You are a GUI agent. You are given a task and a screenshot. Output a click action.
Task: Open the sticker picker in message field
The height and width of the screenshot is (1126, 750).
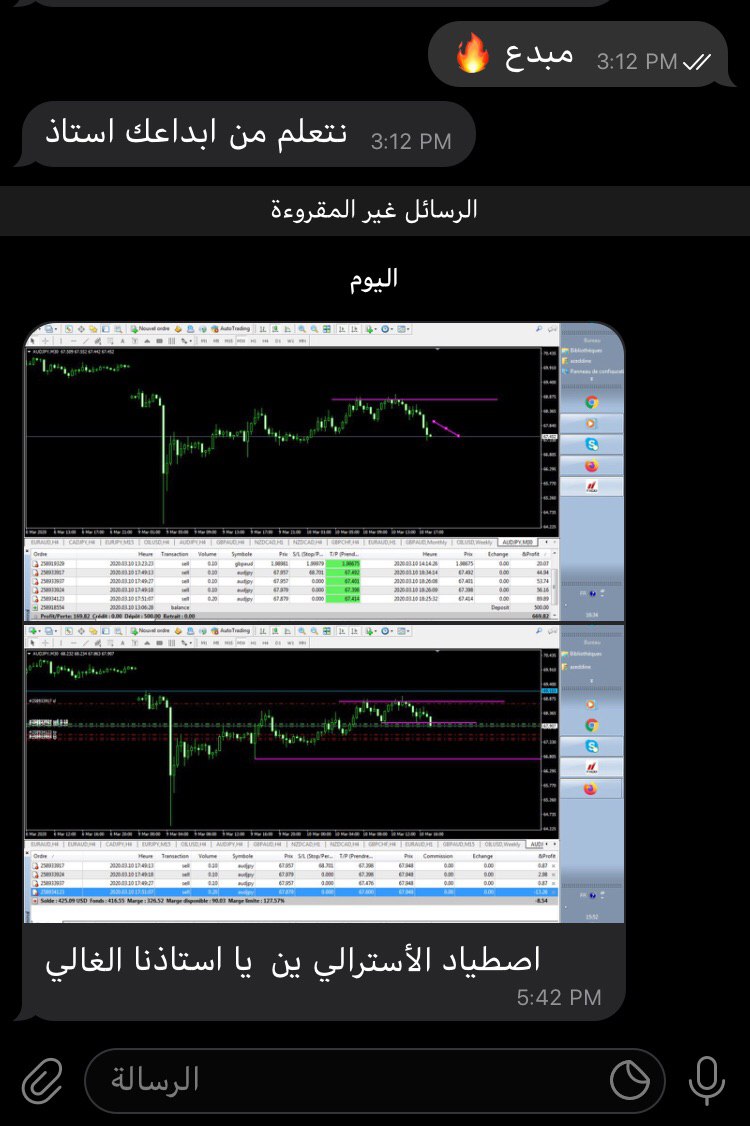[630, 1080]
